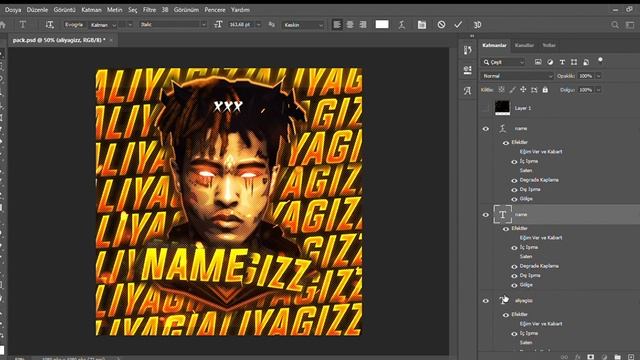Open the workspace switcher icon

coord(630,25)
